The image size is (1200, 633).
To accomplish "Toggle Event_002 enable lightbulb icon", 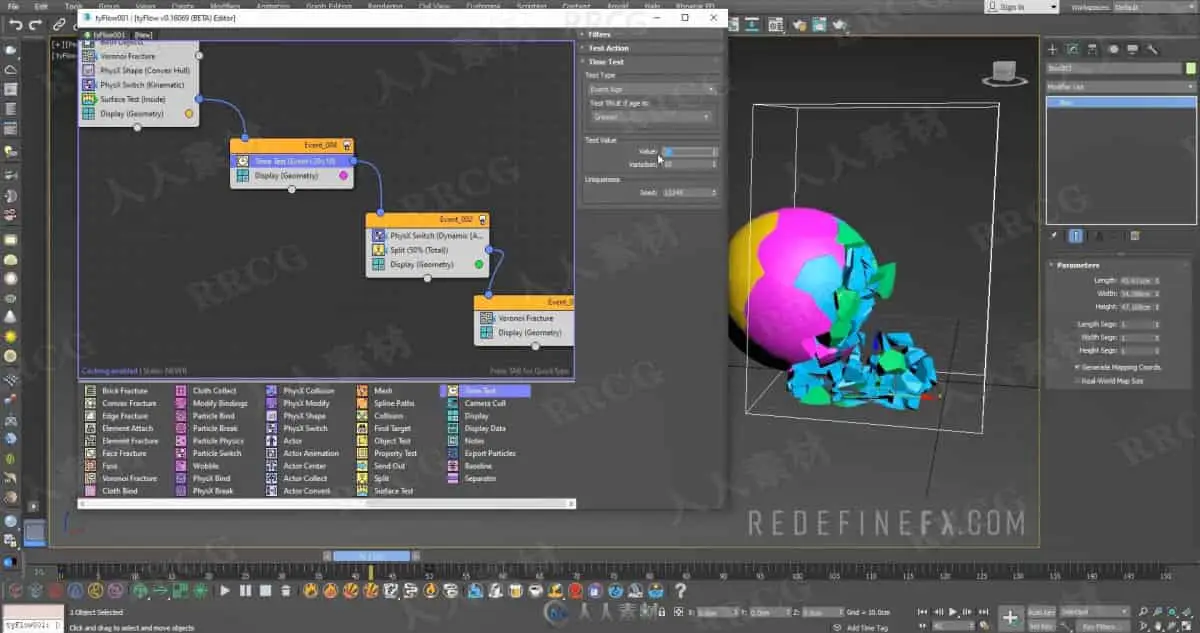I will 482,219.
